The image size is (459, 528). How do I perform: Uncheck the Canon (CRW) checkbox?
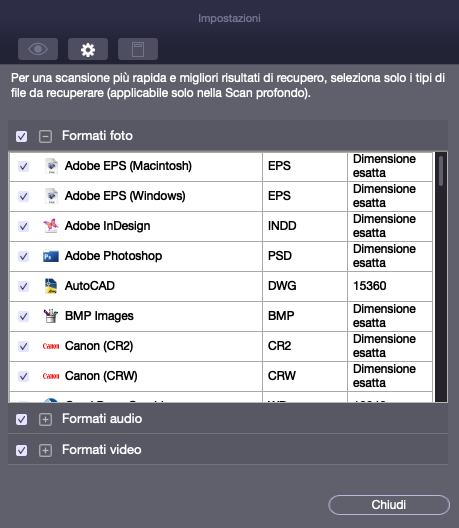(24, 376)
